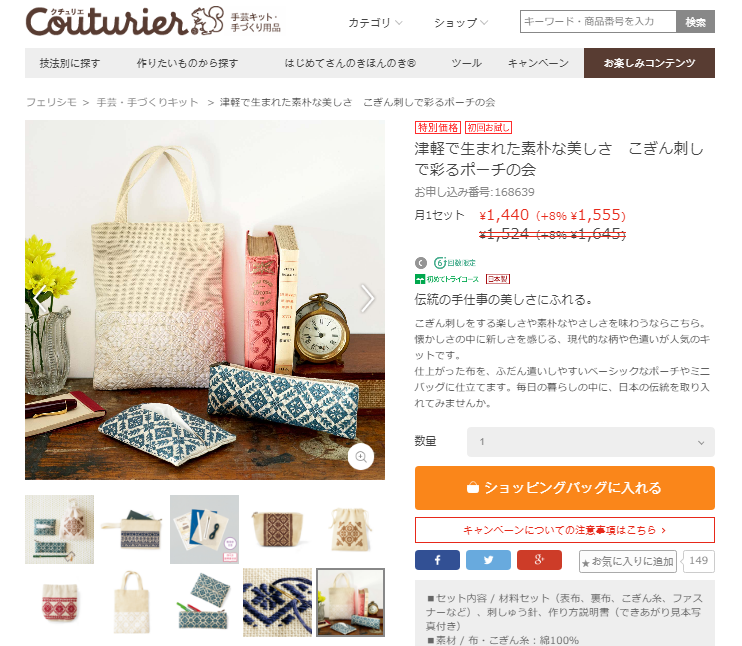Share the product on Google Plus
This screenshot has height=646, width=742.
point(539,560)
